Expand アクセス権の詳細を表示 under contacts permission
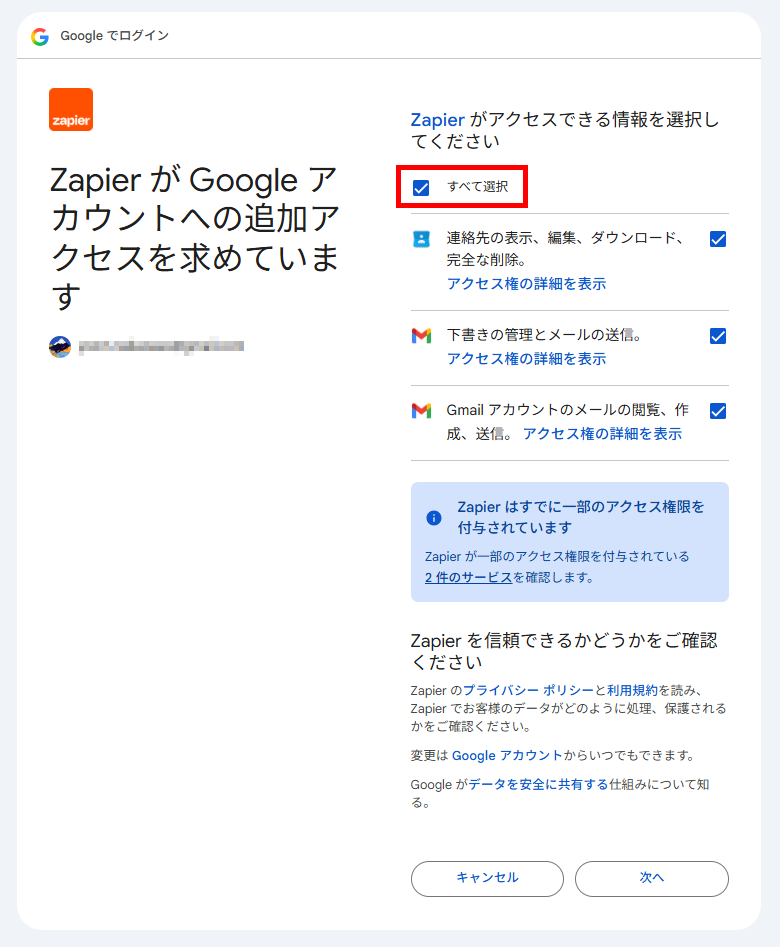Image resolution: width=780 pixels, height=947 pixels. 526,284
